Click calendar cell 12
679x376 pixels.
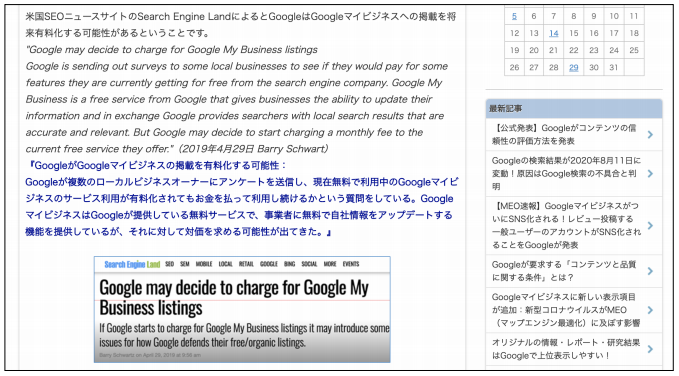coord(514,33)
